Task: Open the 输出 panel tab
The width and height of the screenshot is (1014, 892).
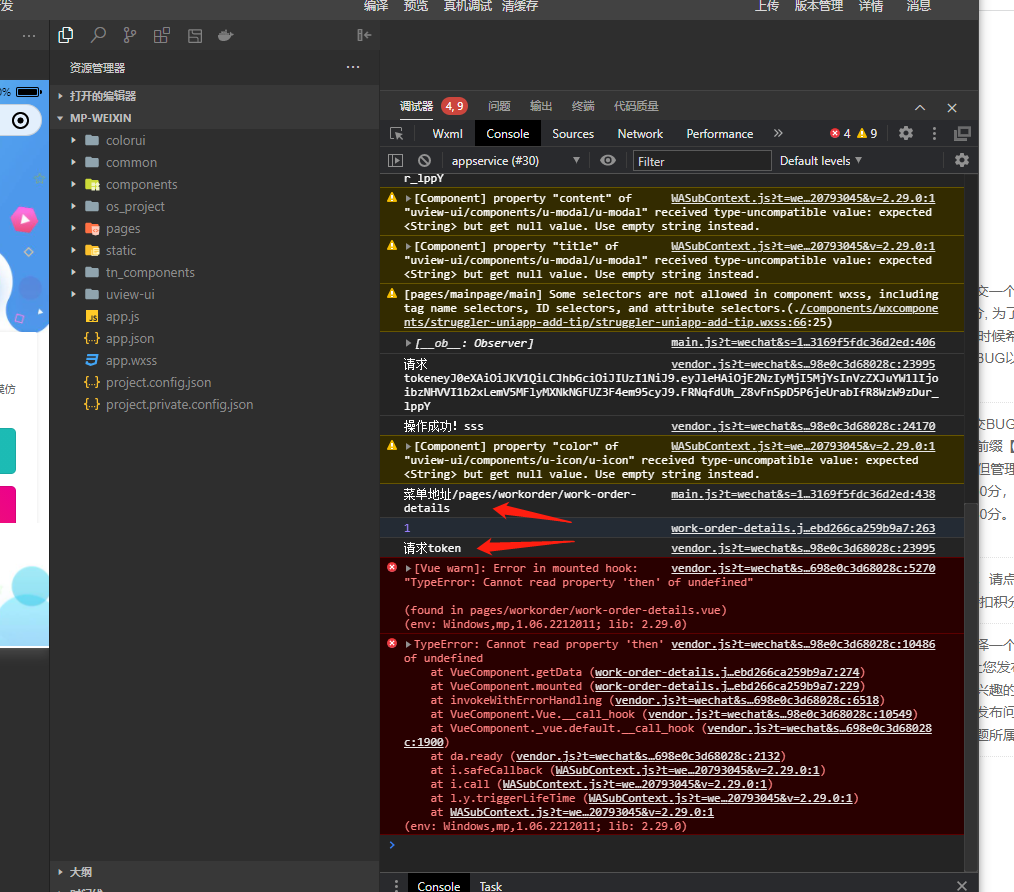Action: [x=541, y=106]
